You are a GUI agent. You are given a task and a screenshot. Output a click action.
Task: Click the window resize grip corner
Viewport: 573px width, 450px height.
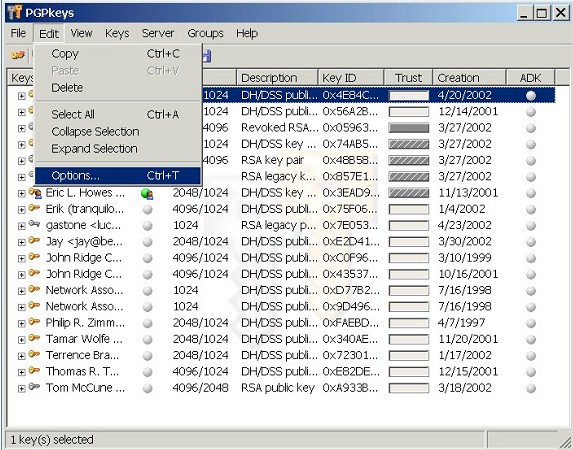tap(565, 442)
